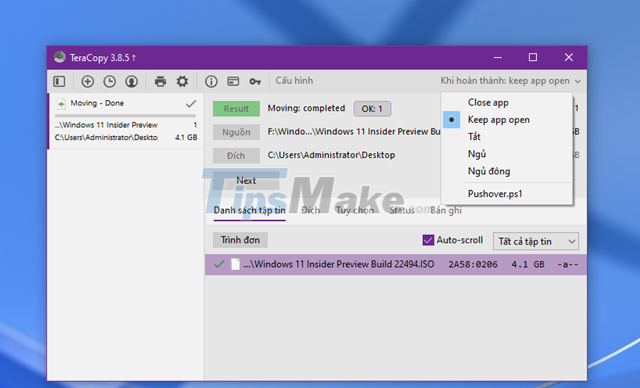
Task: Click the green check mark beside Moving - Done
Action: 191,104
